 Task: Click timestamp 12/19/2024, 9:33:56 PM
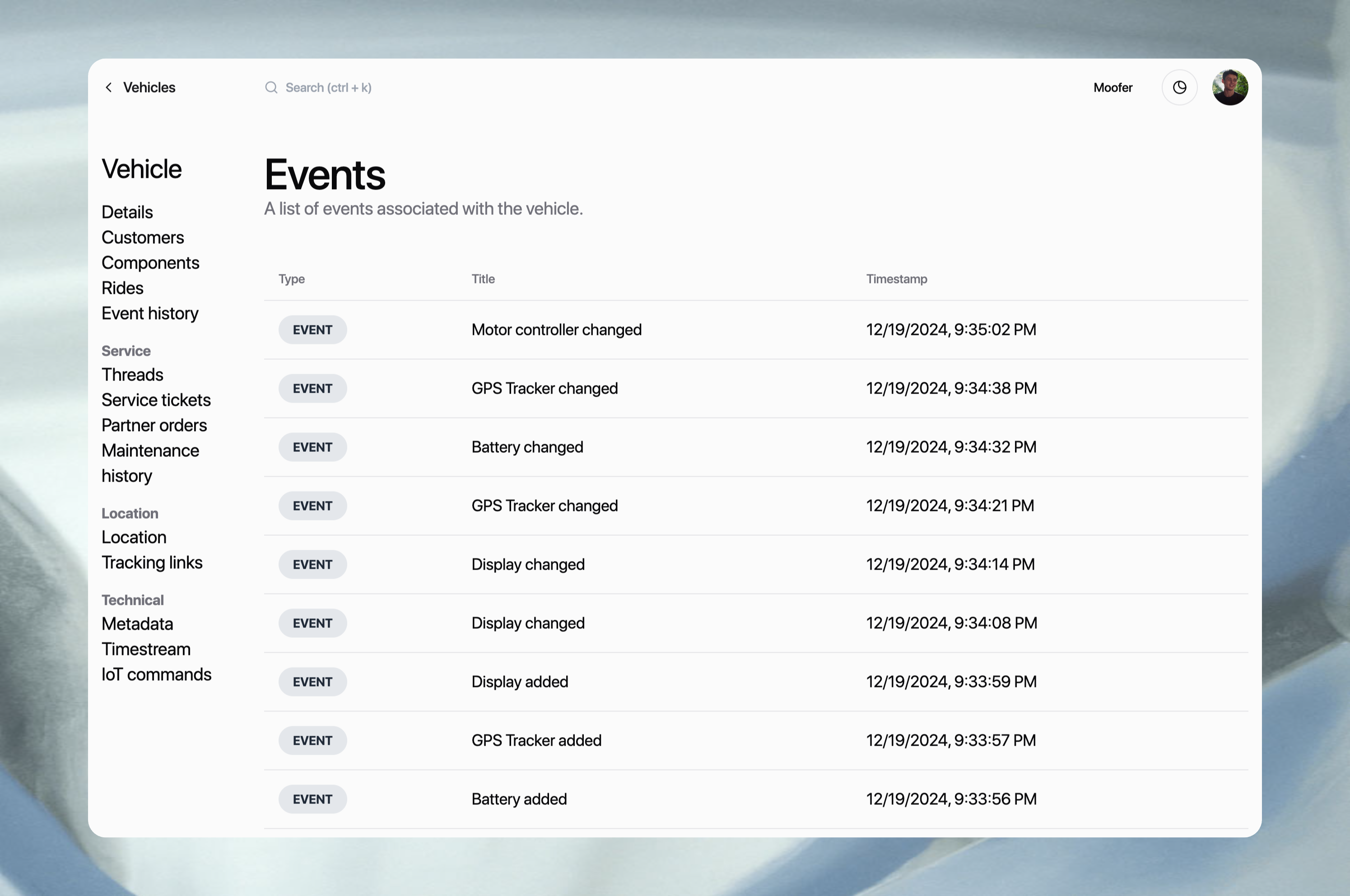click(x=951, y=799)
